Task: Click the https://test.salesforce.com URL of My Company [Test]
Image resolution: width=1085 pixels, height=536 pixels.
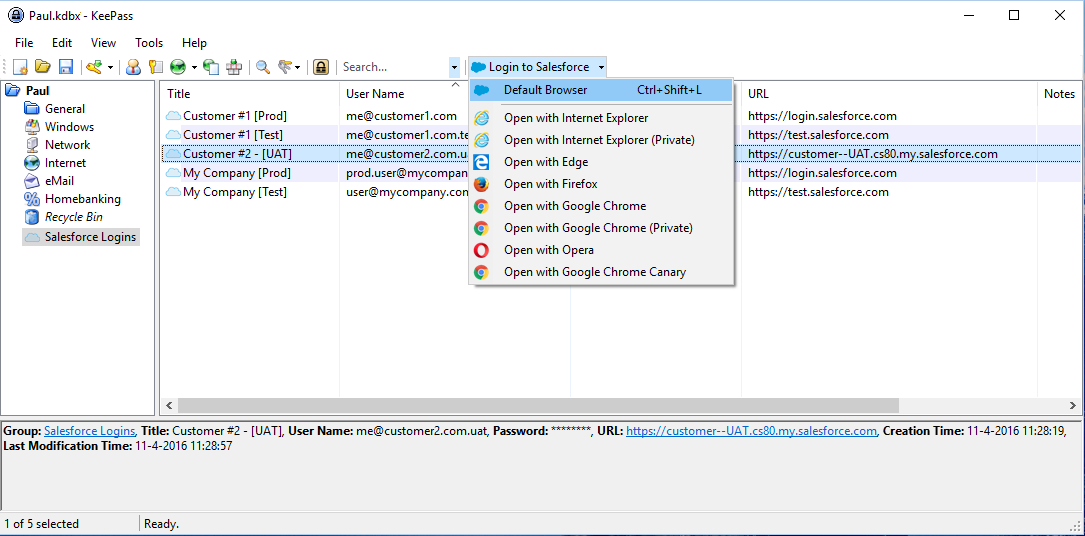Action: pyautogui.click(x=818, y=192)
